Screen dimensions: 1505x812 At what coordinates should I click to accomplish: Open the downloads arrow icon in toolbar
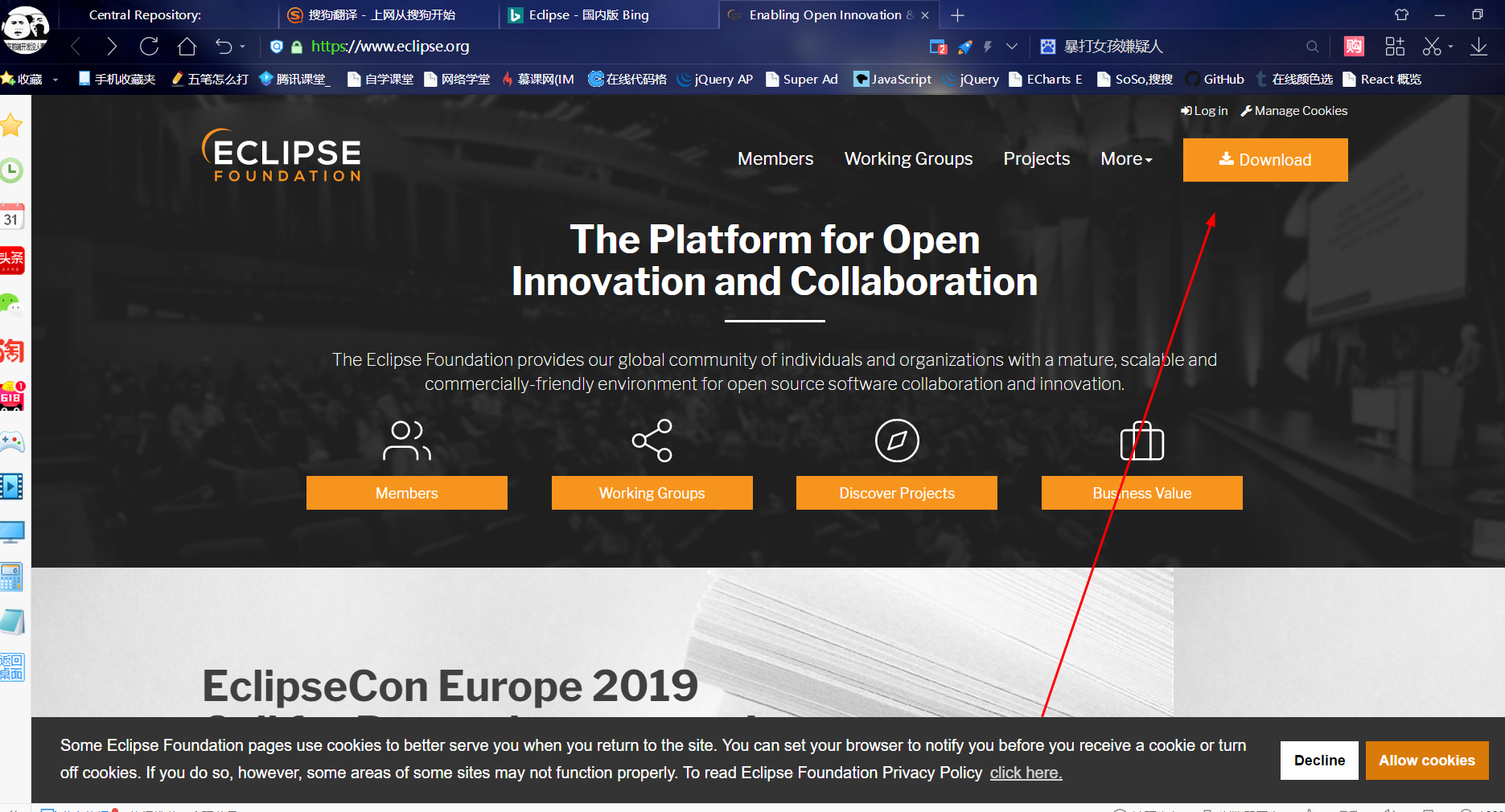pos(1478,47)
